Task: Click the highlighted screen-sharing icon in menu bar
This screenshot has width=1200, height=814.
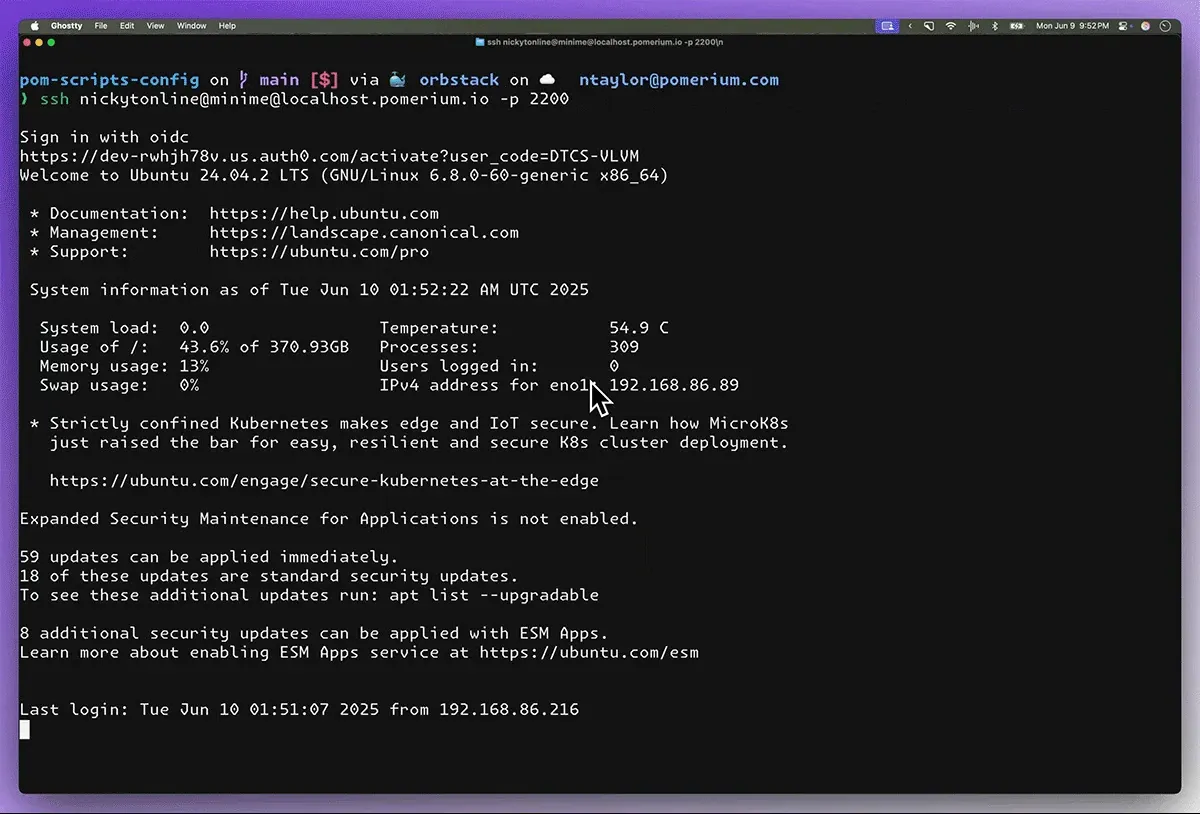Action: point(887,26)
